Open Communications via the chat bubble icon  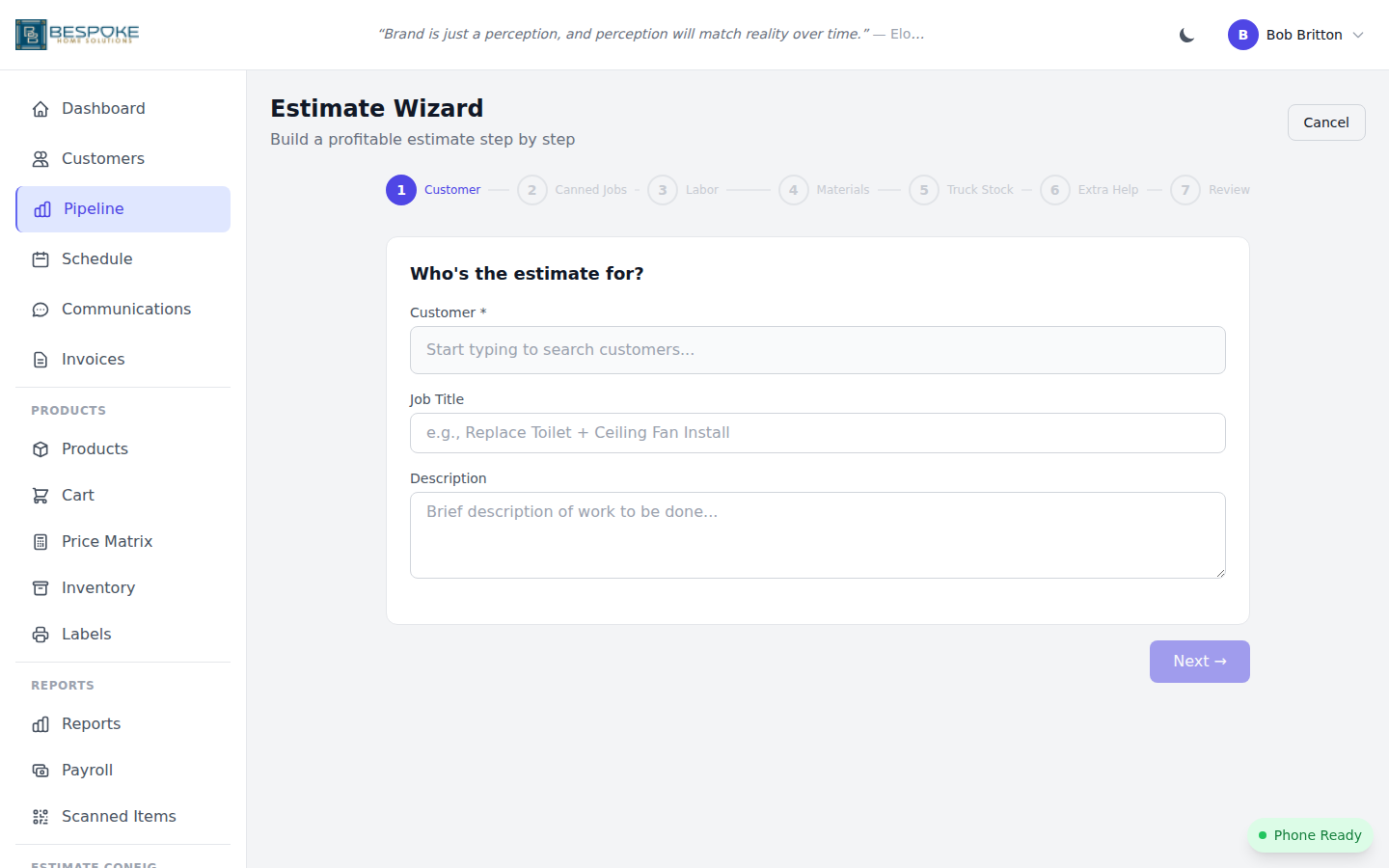click(x=40, y=309)
